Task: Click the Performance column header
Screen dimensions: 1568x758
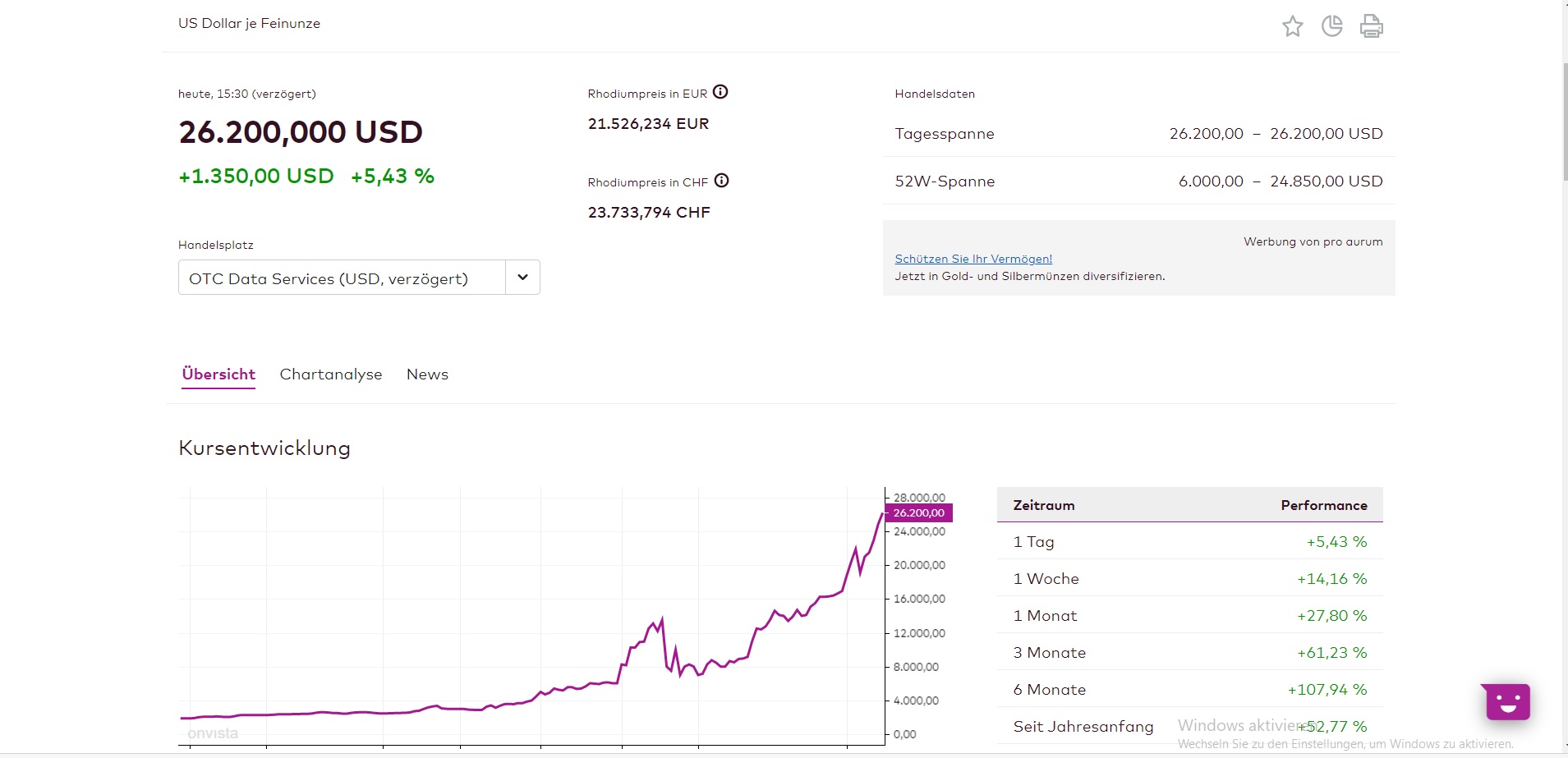Action: tap(1323, 505)
